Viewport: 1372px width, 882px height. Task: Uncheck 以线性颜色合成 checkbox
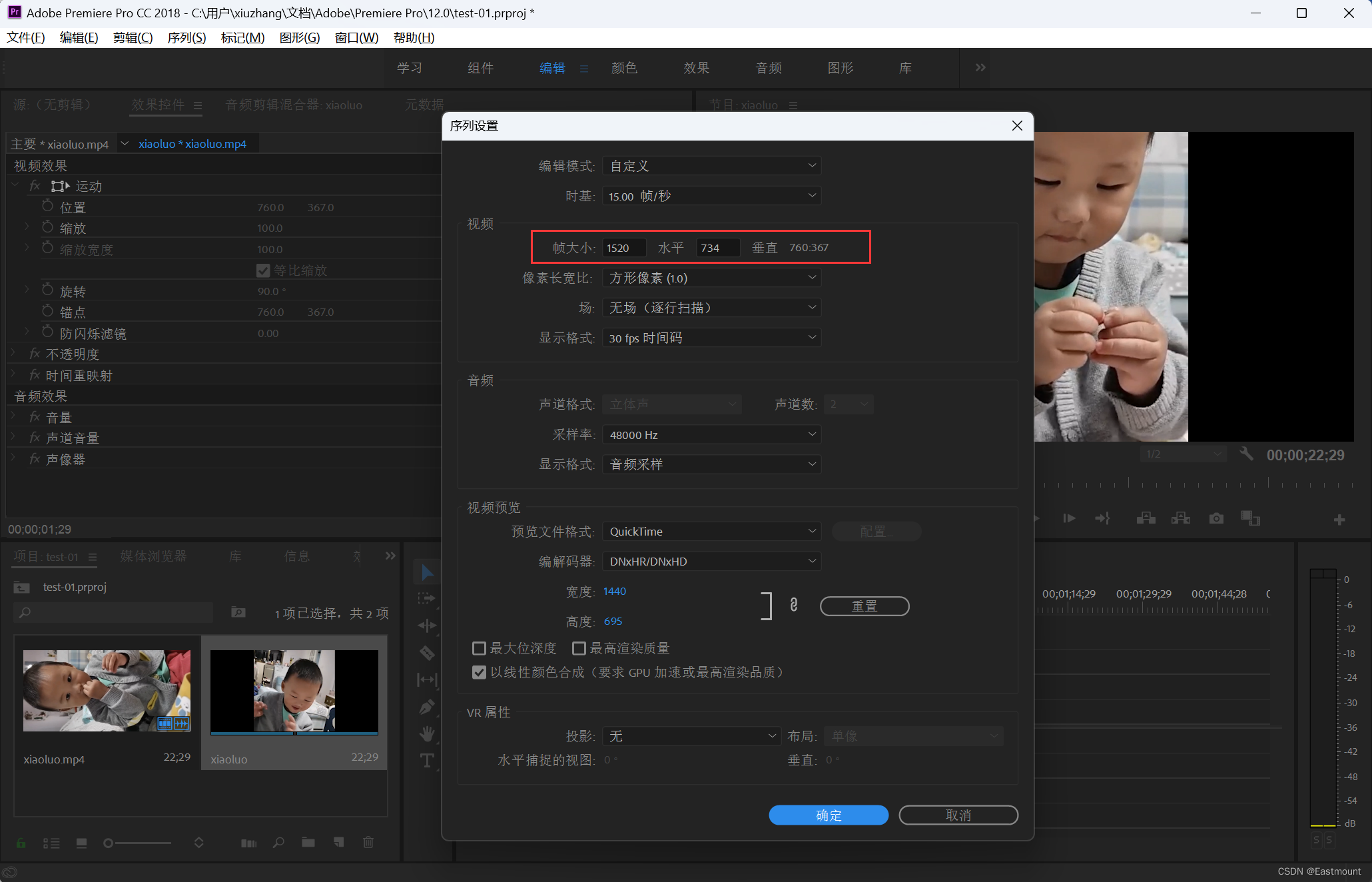click(x=479, y=672)
